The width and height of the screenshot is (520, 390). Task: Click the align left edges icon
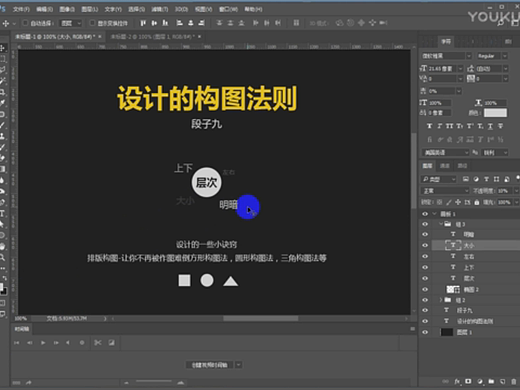pos(179,23)
